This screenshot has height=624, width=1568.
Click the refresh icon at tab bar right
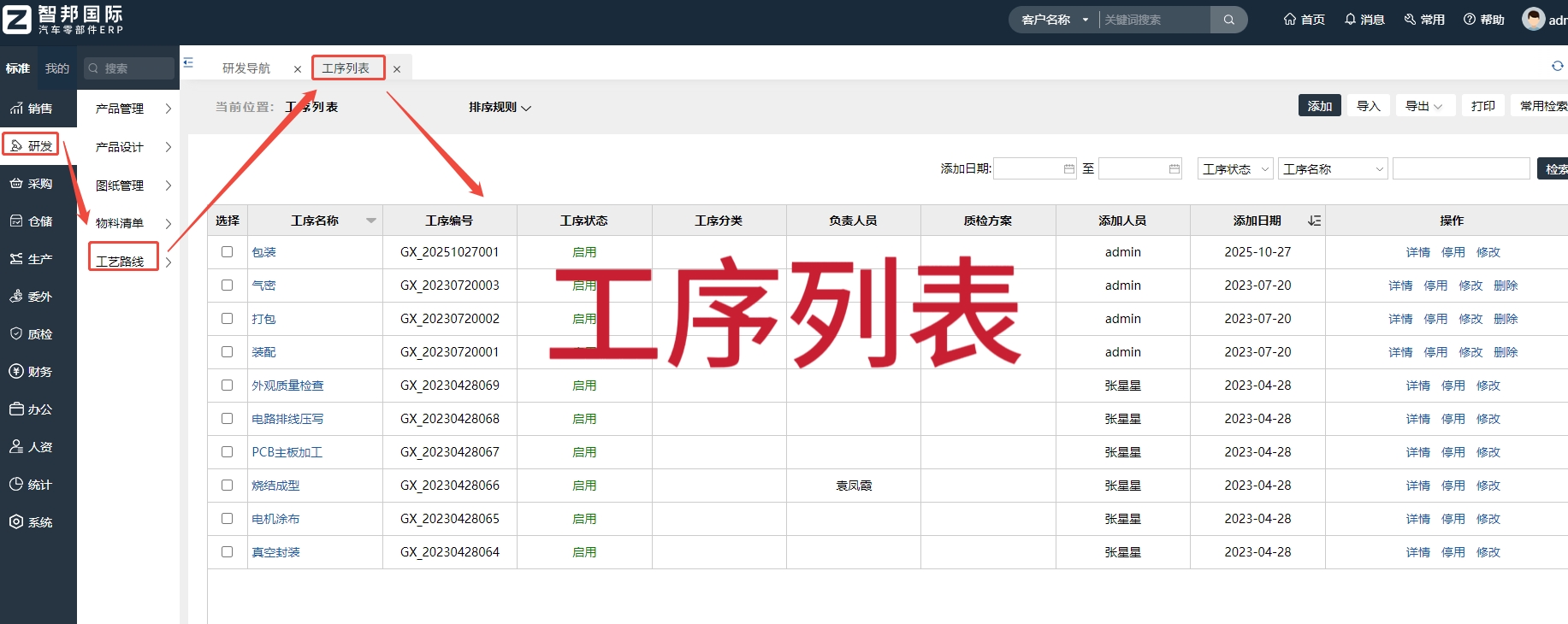(x=1558, y=66)
